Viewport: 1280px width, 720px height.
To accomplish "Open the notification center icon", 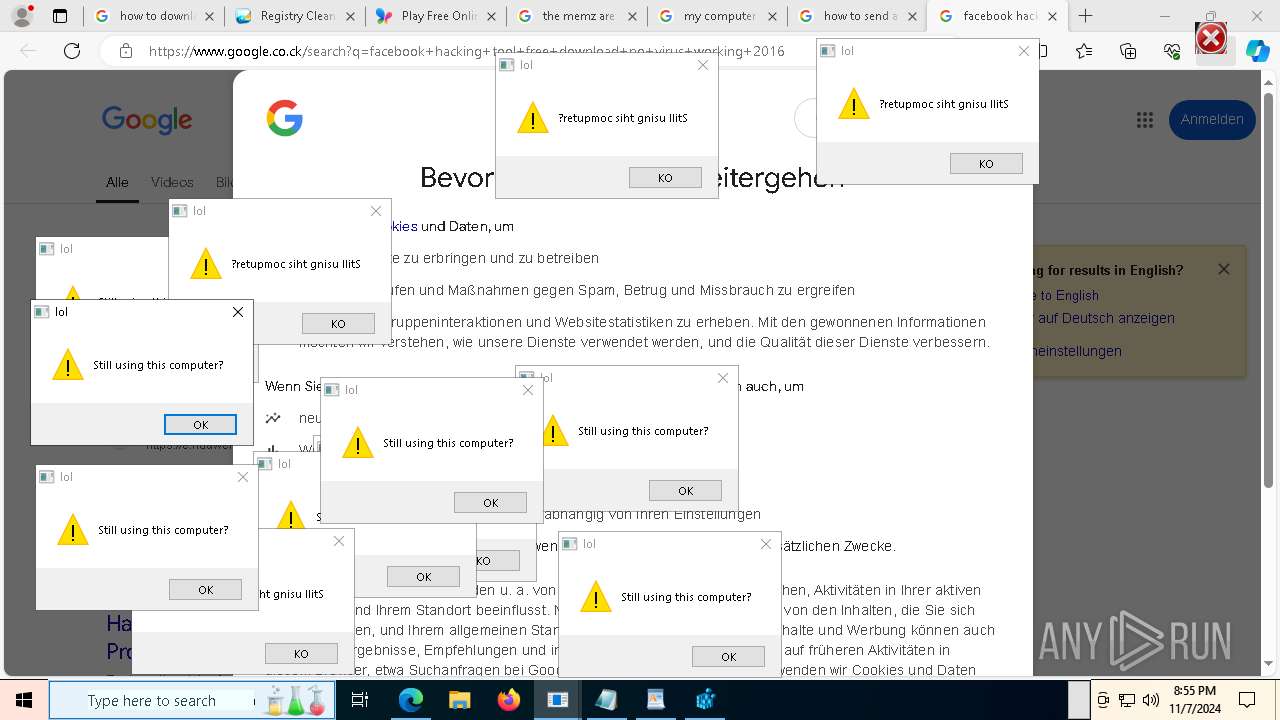I will pyautogui.click(x=1247, y=700).
